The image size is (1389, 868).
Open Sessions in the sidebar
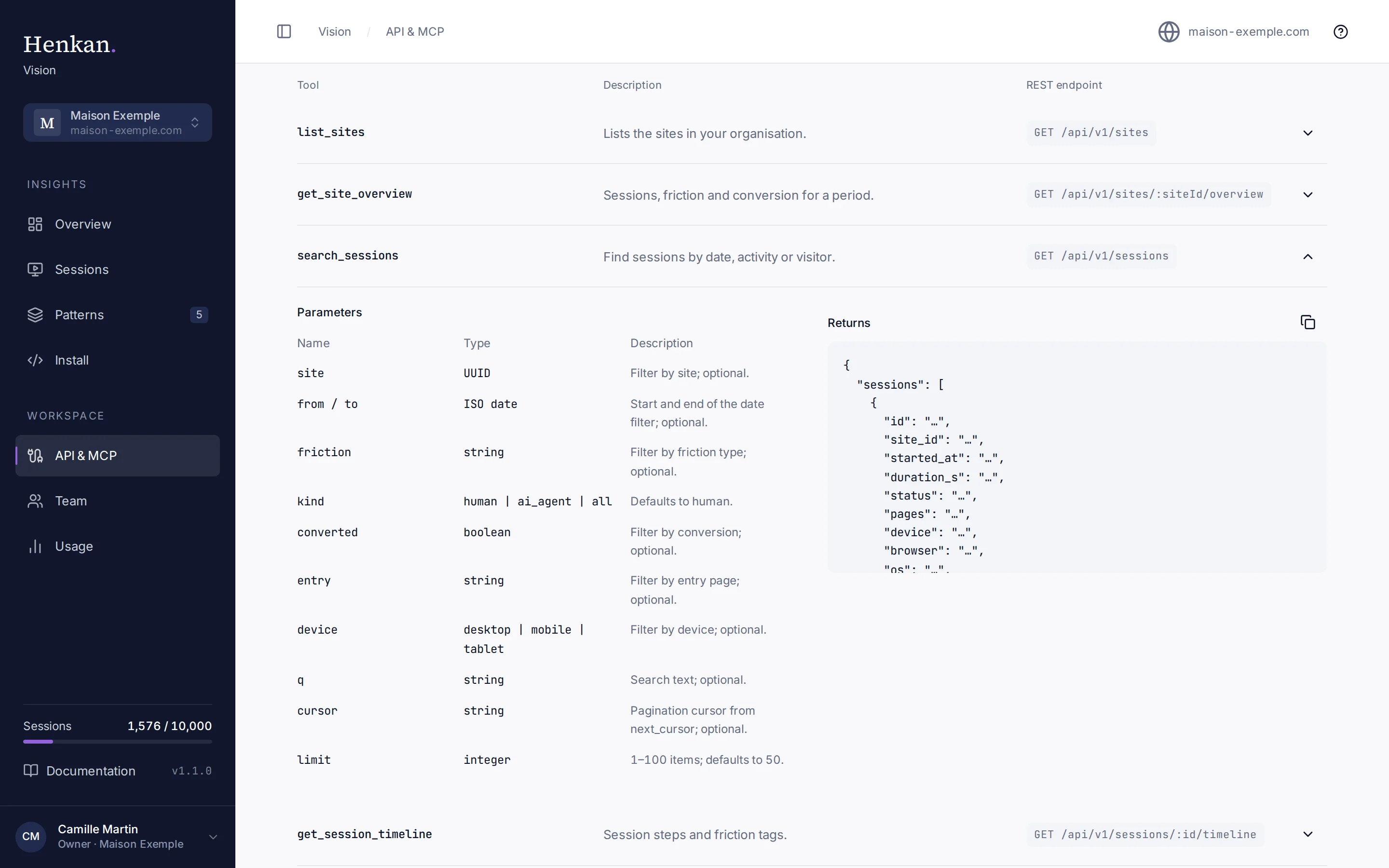[x=118, y=270]
